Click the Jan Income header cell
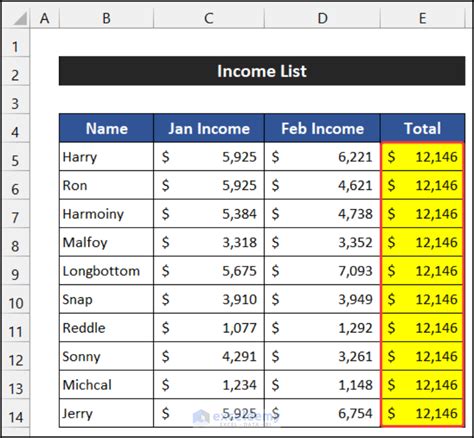The width and height of the screenshot is (474, 438). pyautogui.click(x=209, y=128)
